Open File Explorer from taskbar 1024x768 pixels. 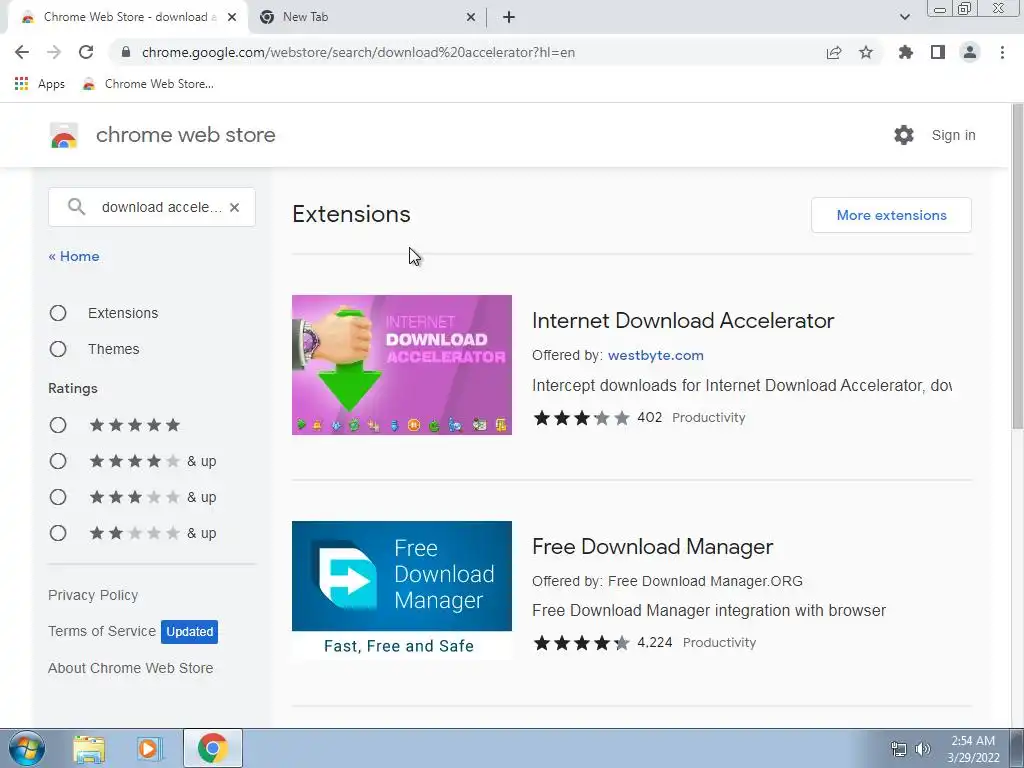pos(89,748)
